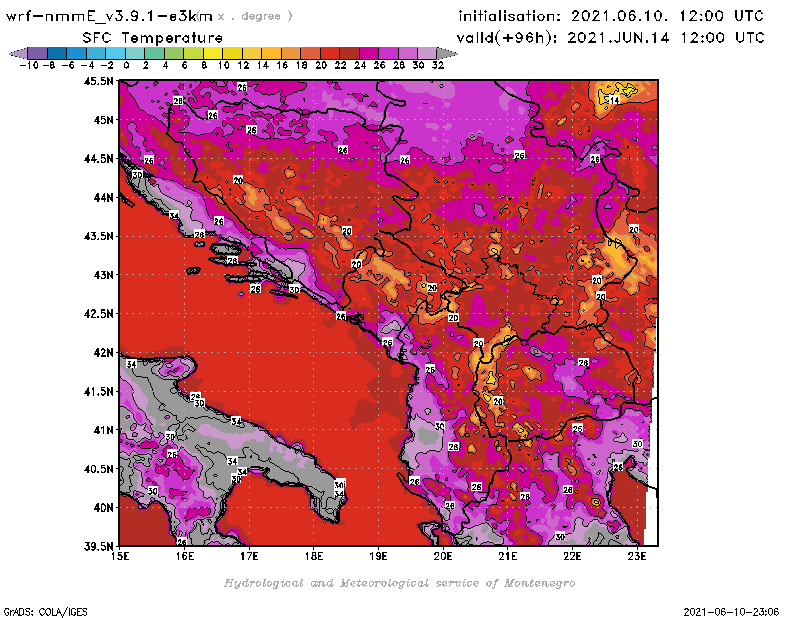Click the '20E' longitude label
800x618 pixels.
click(443, 556)
